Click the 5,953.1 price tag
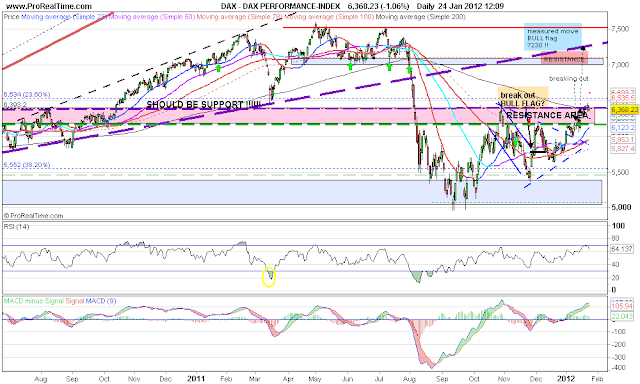The height and width of the screenshot is (384, 640). point(623,140)
